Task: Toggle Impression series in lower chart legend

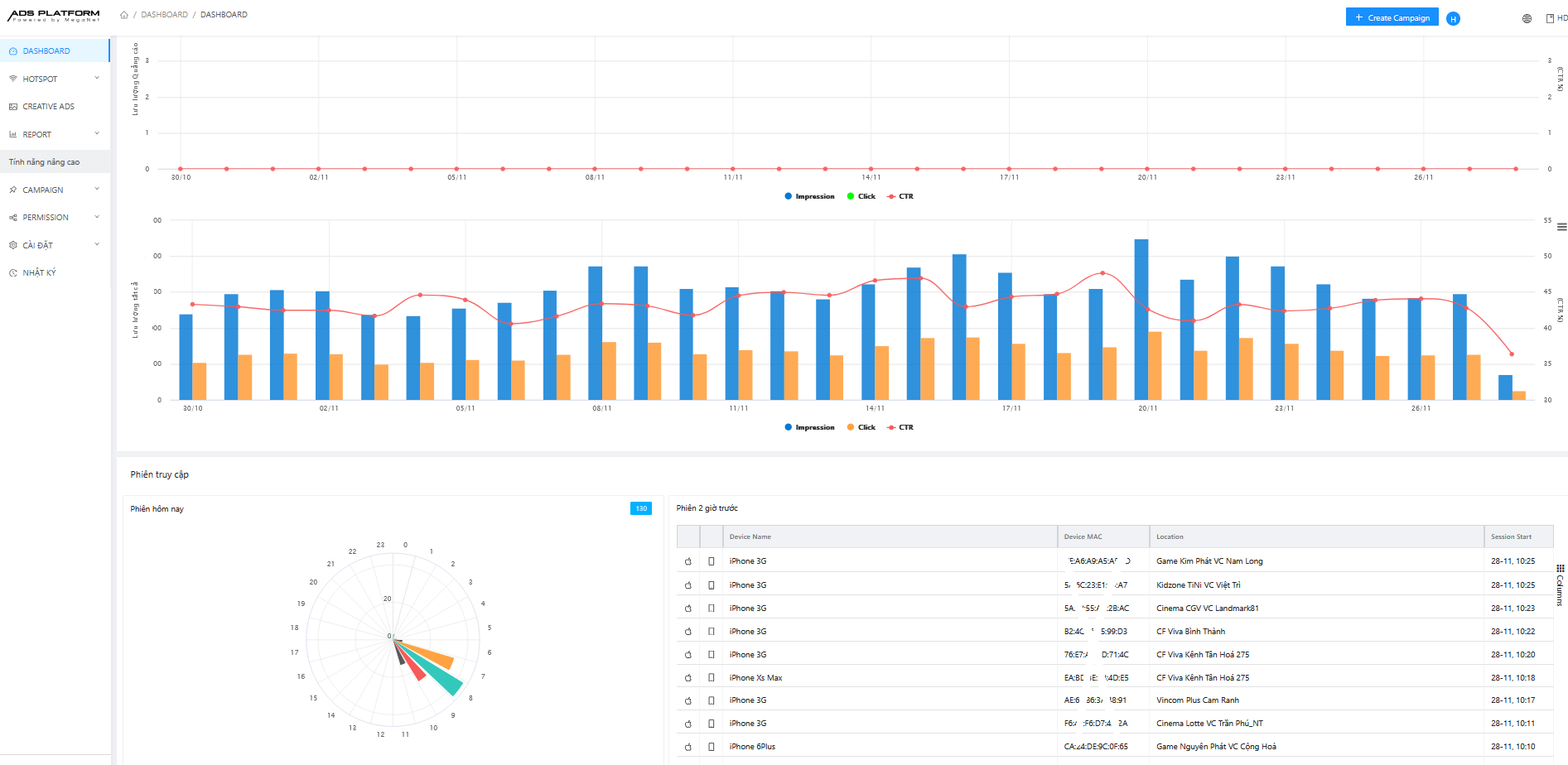Action: (809, 428)
